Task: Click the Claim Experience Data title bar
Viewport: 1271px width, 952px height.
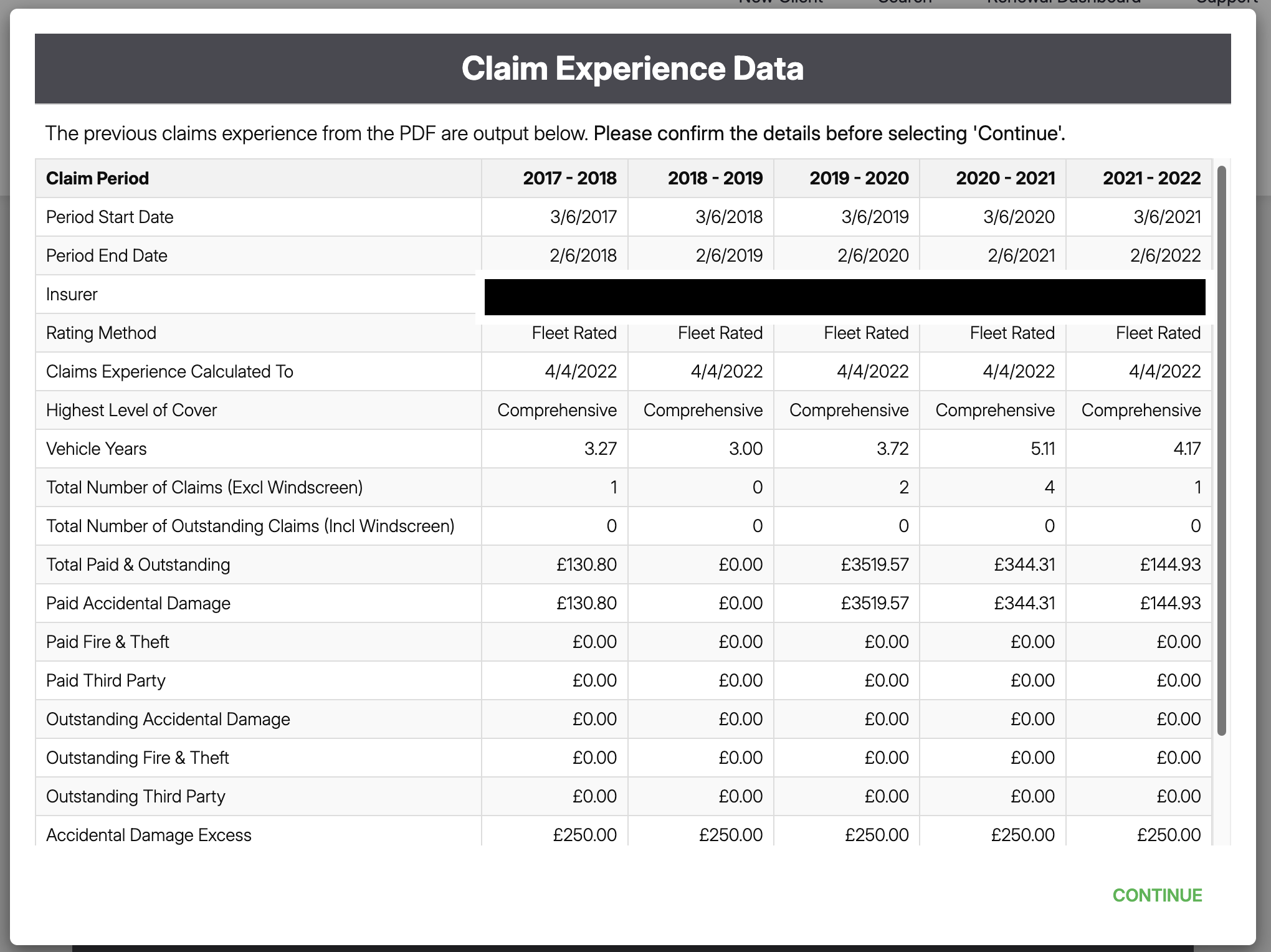Action: coord(633,69)
